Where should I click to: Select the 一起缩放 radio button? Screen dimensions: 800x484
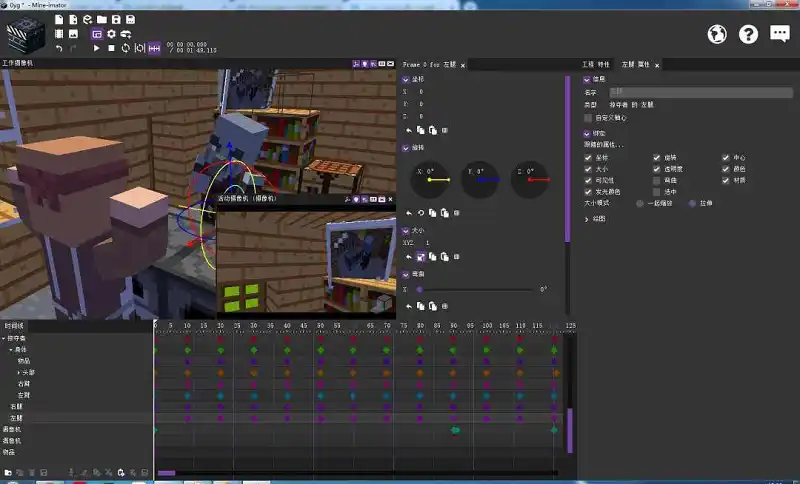[x=639, y=203]
